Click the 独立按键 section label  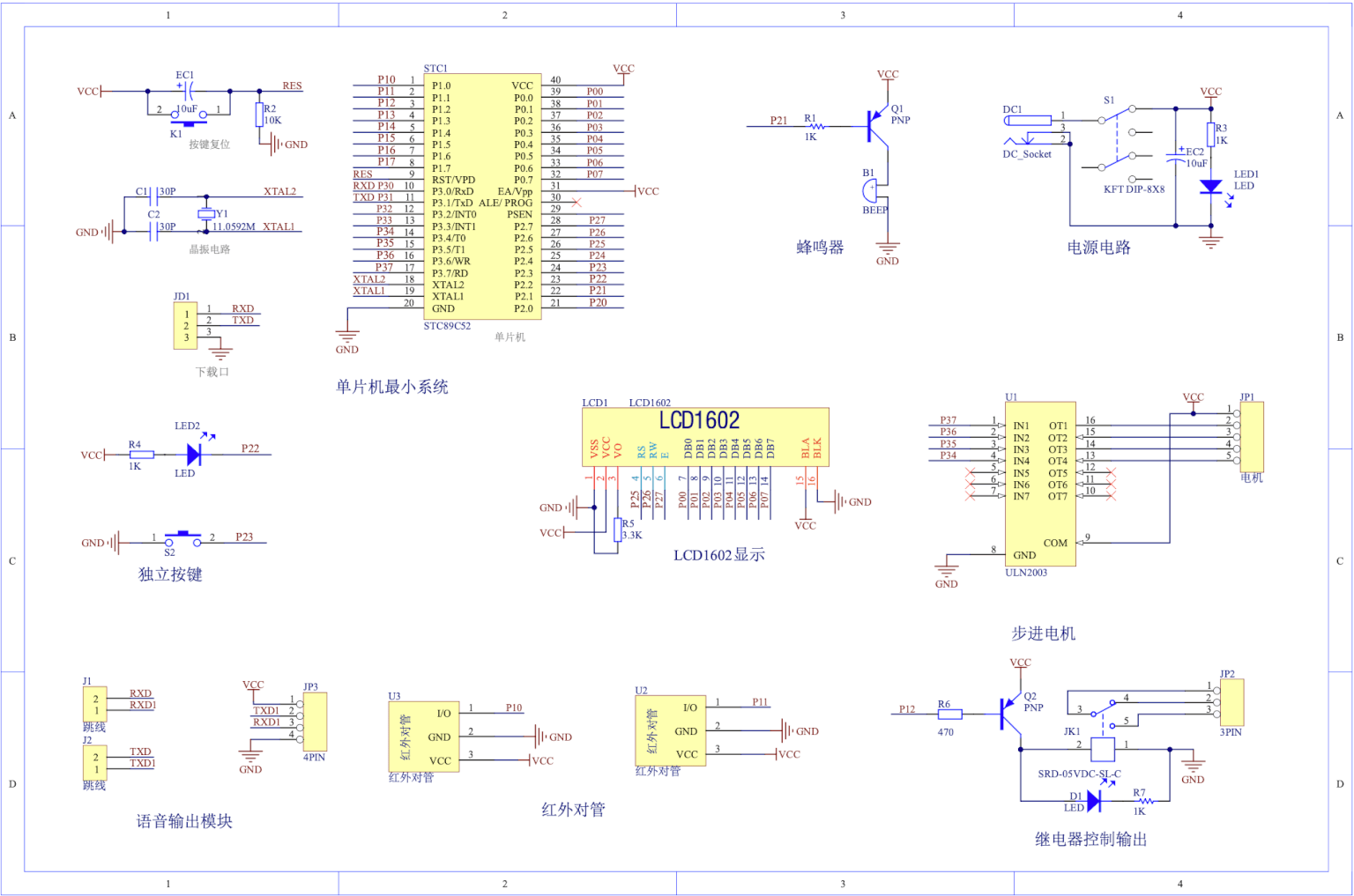(170, 574)
